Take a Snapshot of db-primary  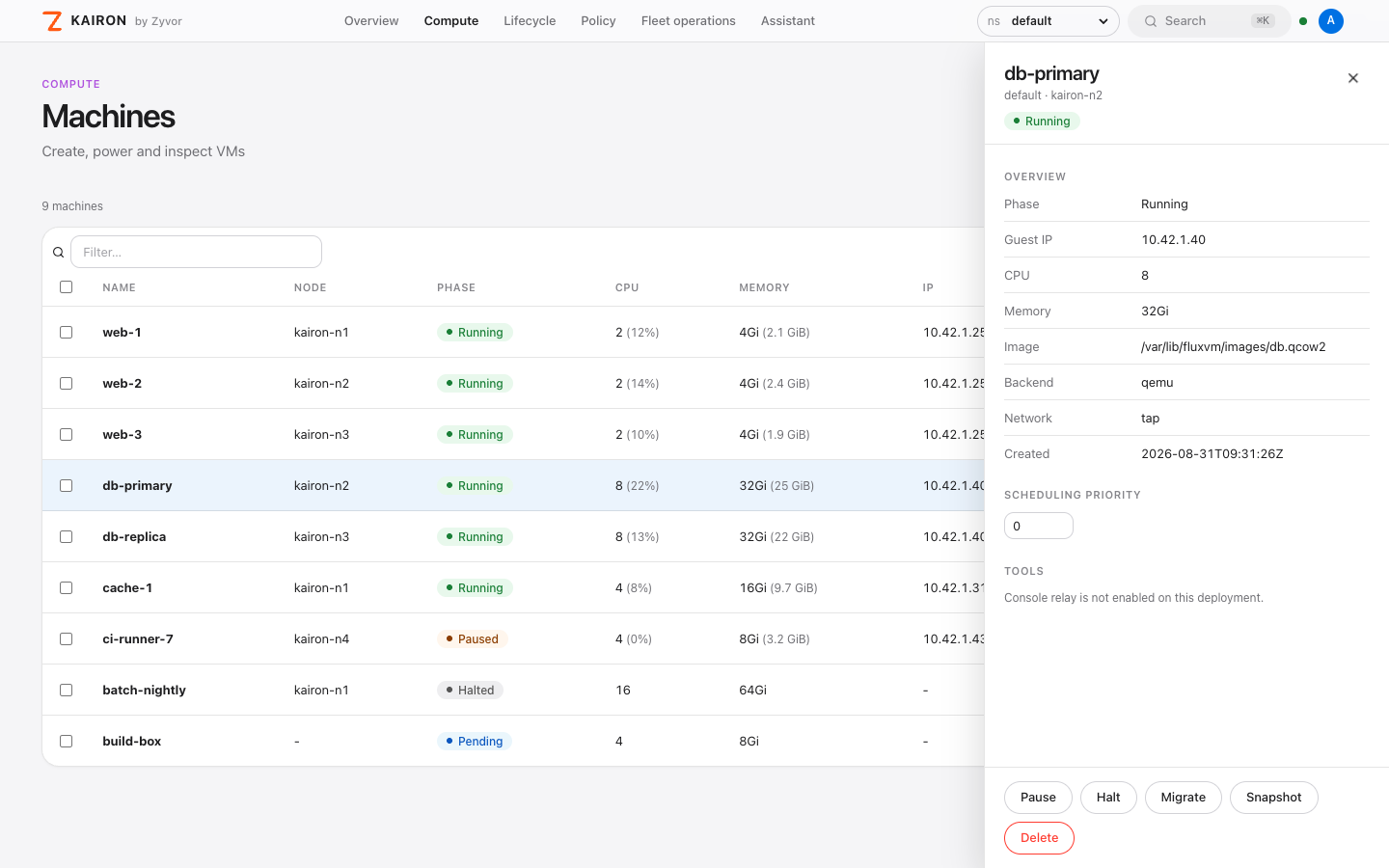[1274, 798]
